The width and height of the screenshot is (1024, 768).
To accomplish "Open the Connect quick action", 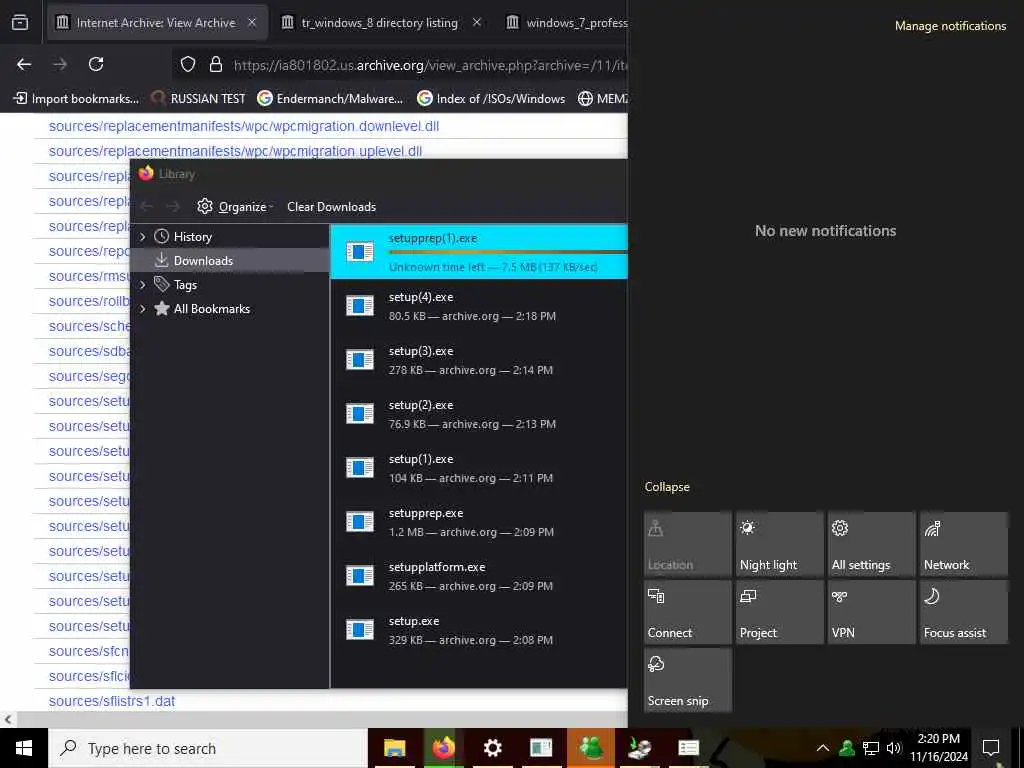I will click(688, 612).
